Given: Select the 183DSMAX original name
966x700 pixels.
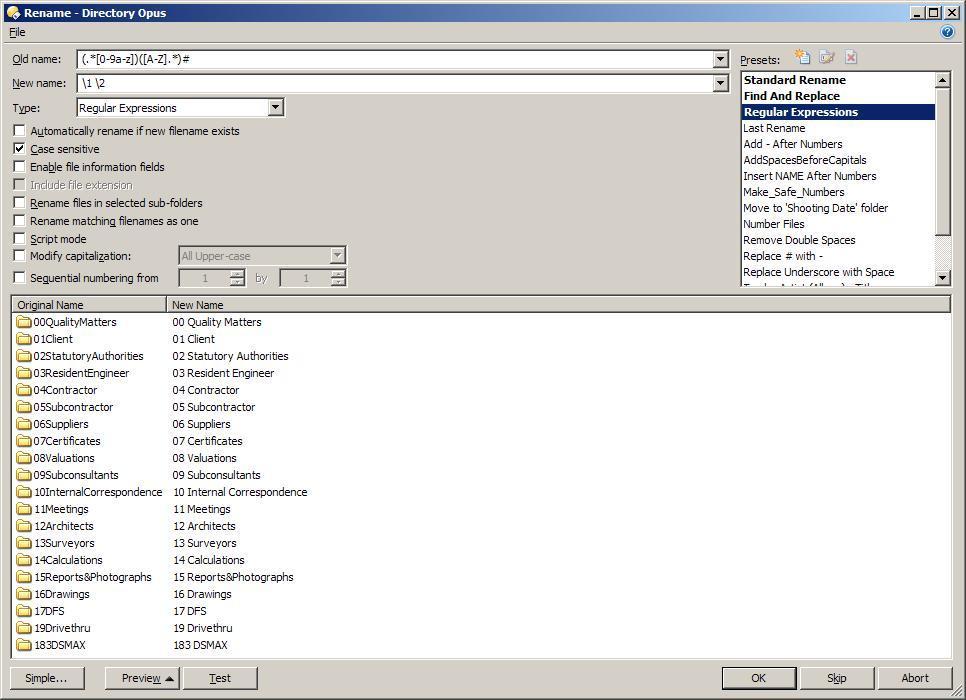Looking at the screenshot, I should [60, 645].
